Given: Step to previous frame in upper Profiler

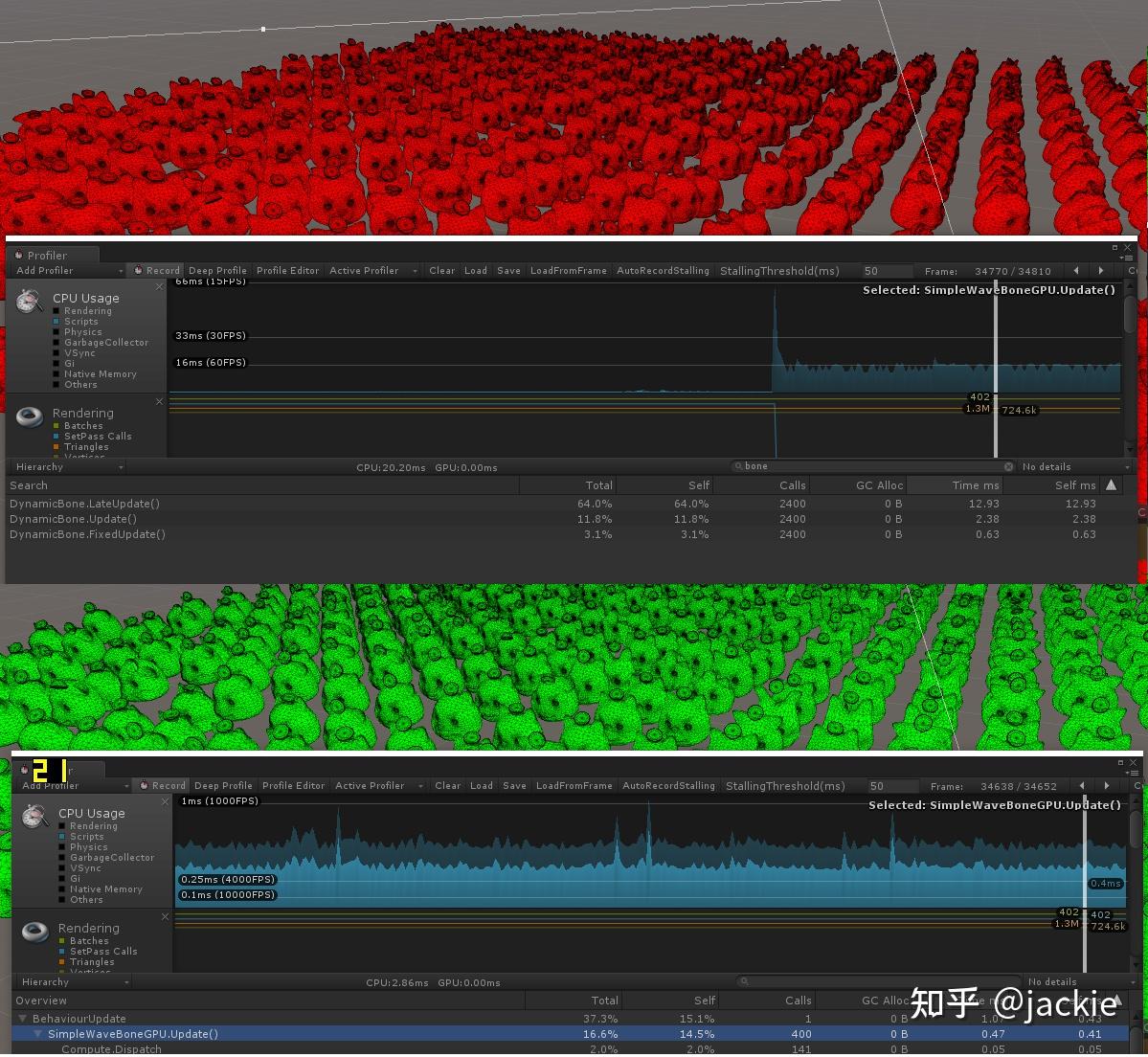Looking at the screenshot, I should point(1075,271).
